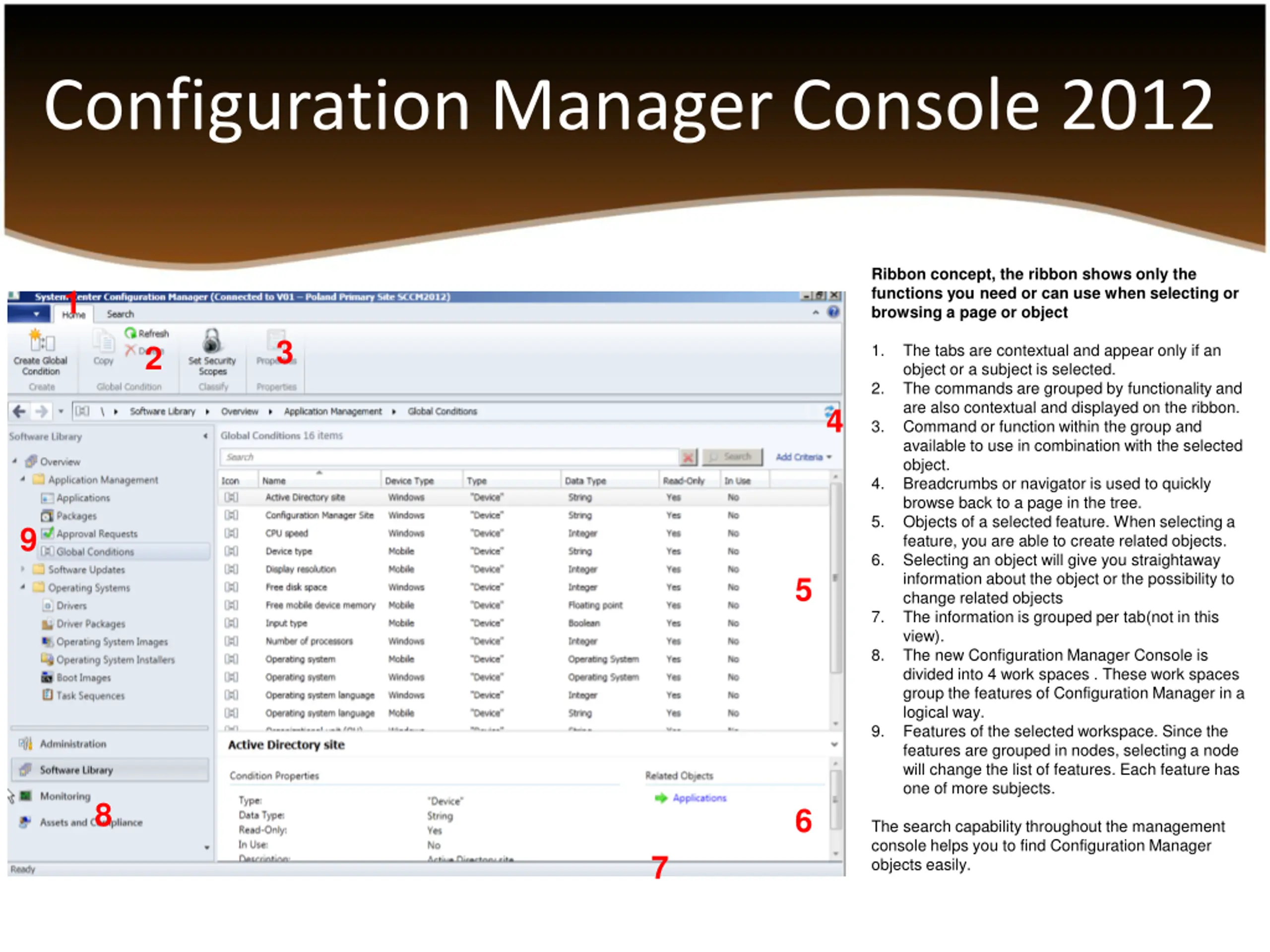The width and height of the screenshot is (1270, 952).
Task: Minimize the ribbon with the up chevron
Action: 815,313
